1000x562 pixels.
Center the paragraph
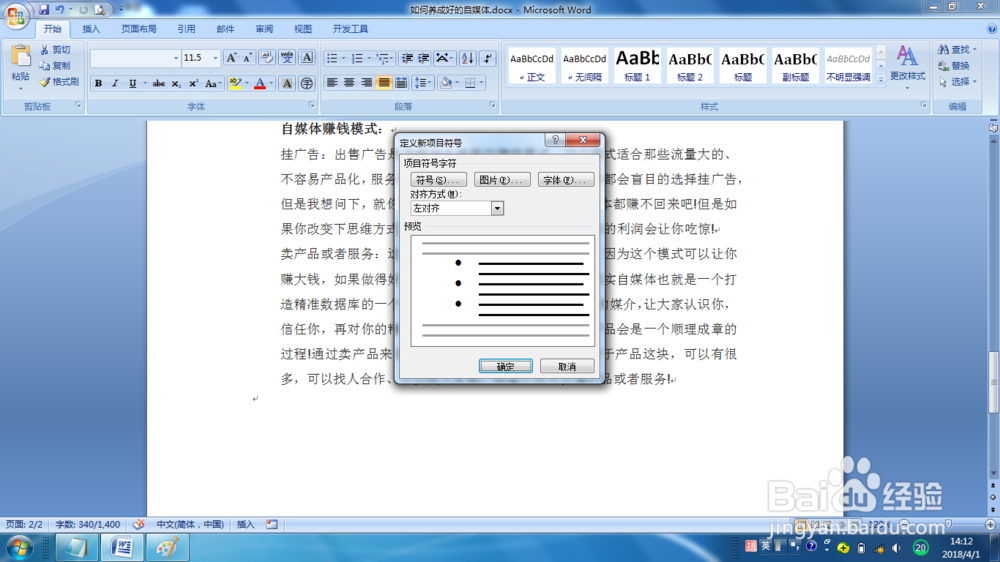click(x=349, y=83)
